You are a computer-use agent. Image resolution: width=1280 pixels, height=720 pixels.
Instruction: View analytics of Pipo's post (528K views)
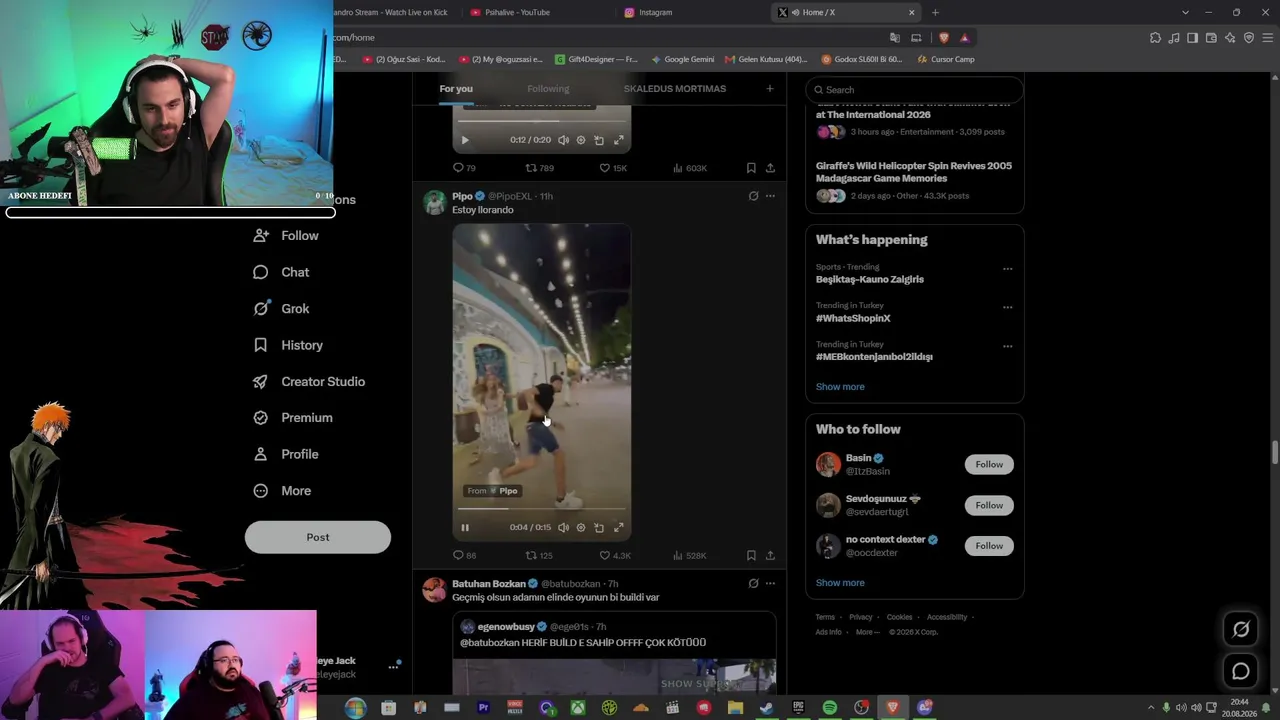coord(690,555)
